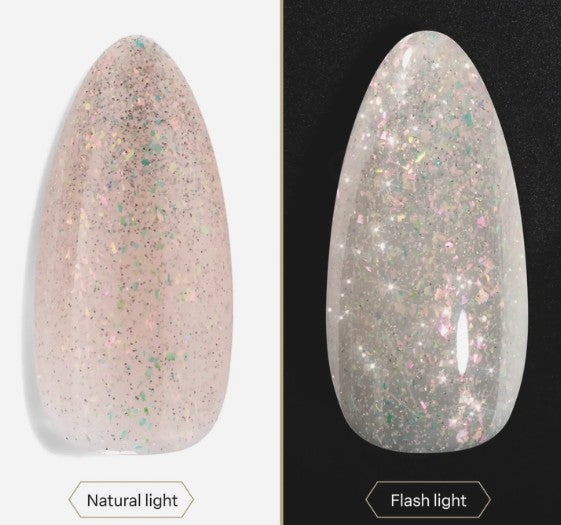Viewport: 561px width, 525px height.
Task: Select the flash light nail swatch
Action: pyautogui.click(x=428, y=242)
